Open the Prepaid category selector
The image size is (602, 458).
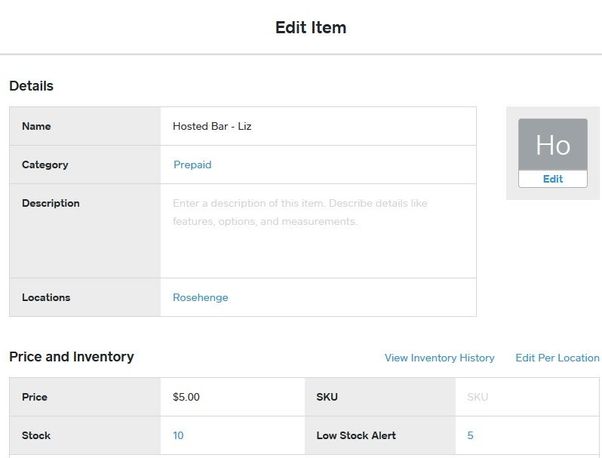coord(192,165)
